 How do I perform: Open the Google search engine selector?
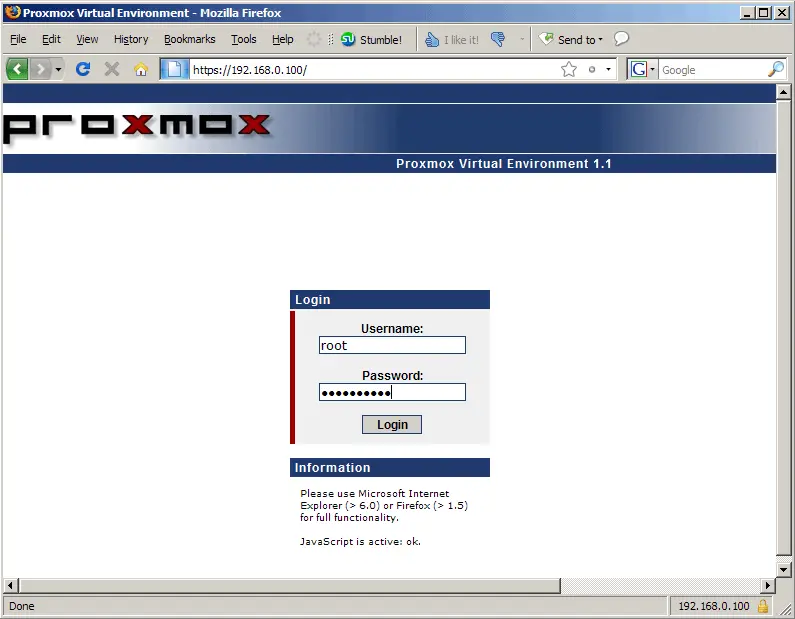(642, 69)
